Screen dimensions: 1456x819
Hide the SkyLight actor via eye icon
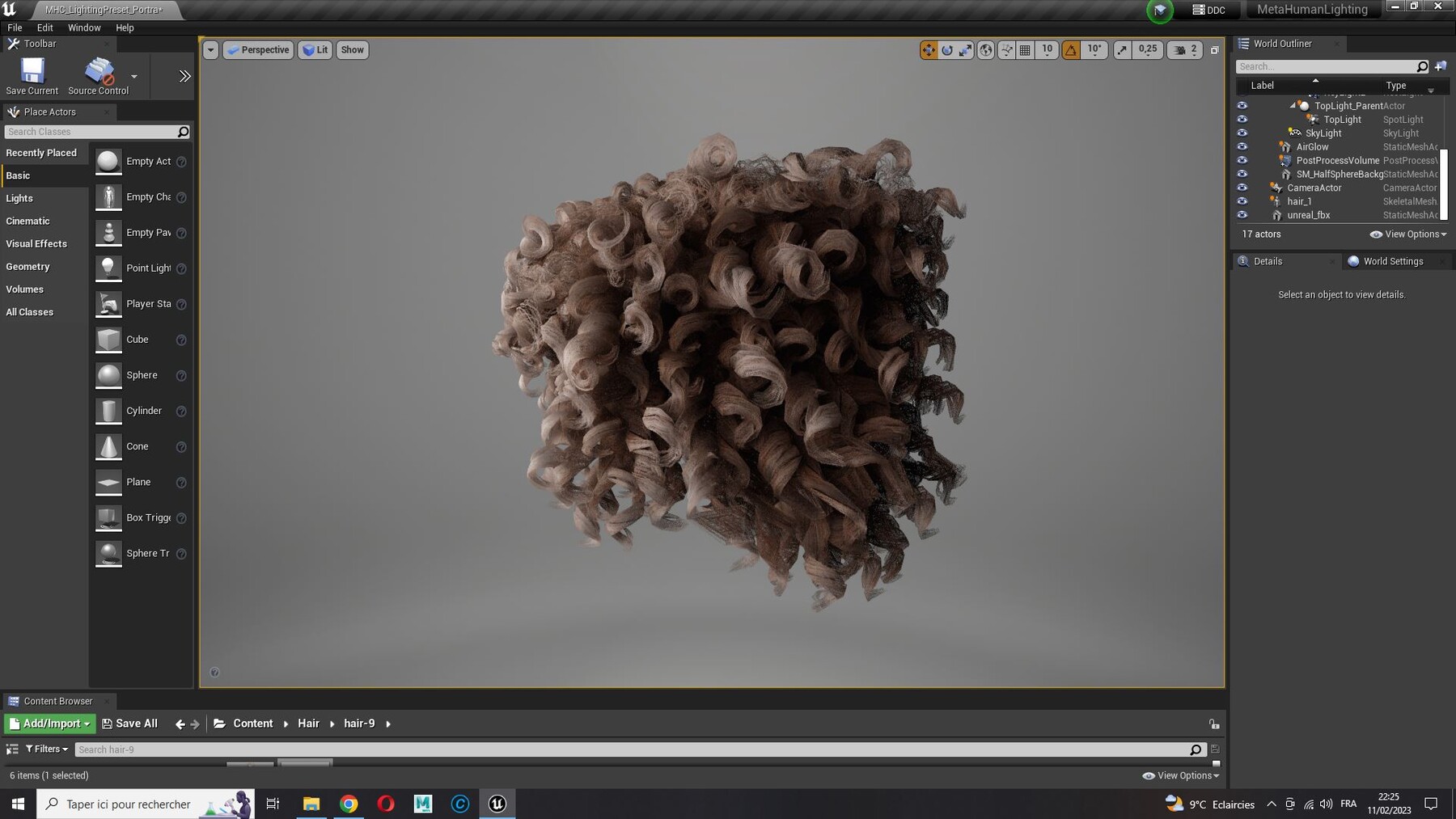coord(1242,133)
